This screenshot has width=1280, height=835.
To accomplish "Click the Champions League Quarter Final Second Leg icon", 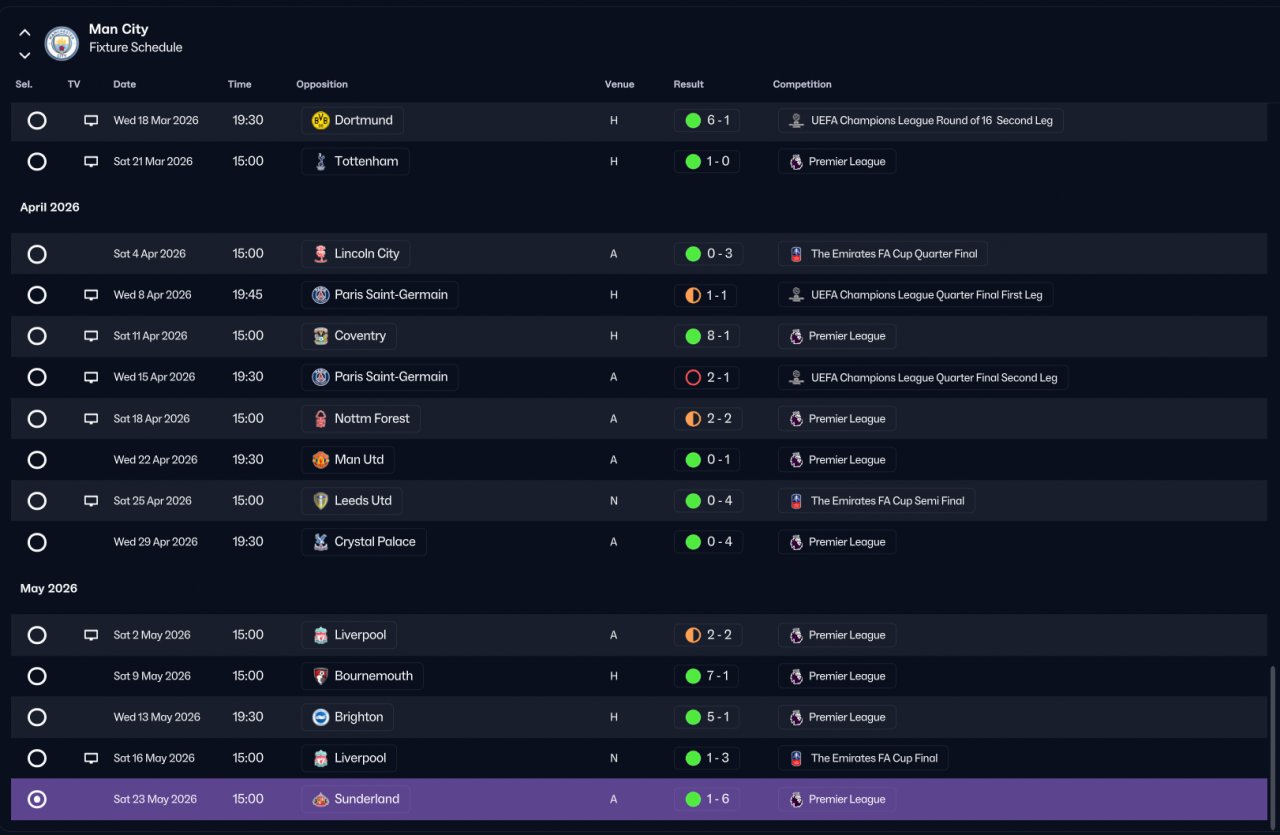I will pos(796,377).
